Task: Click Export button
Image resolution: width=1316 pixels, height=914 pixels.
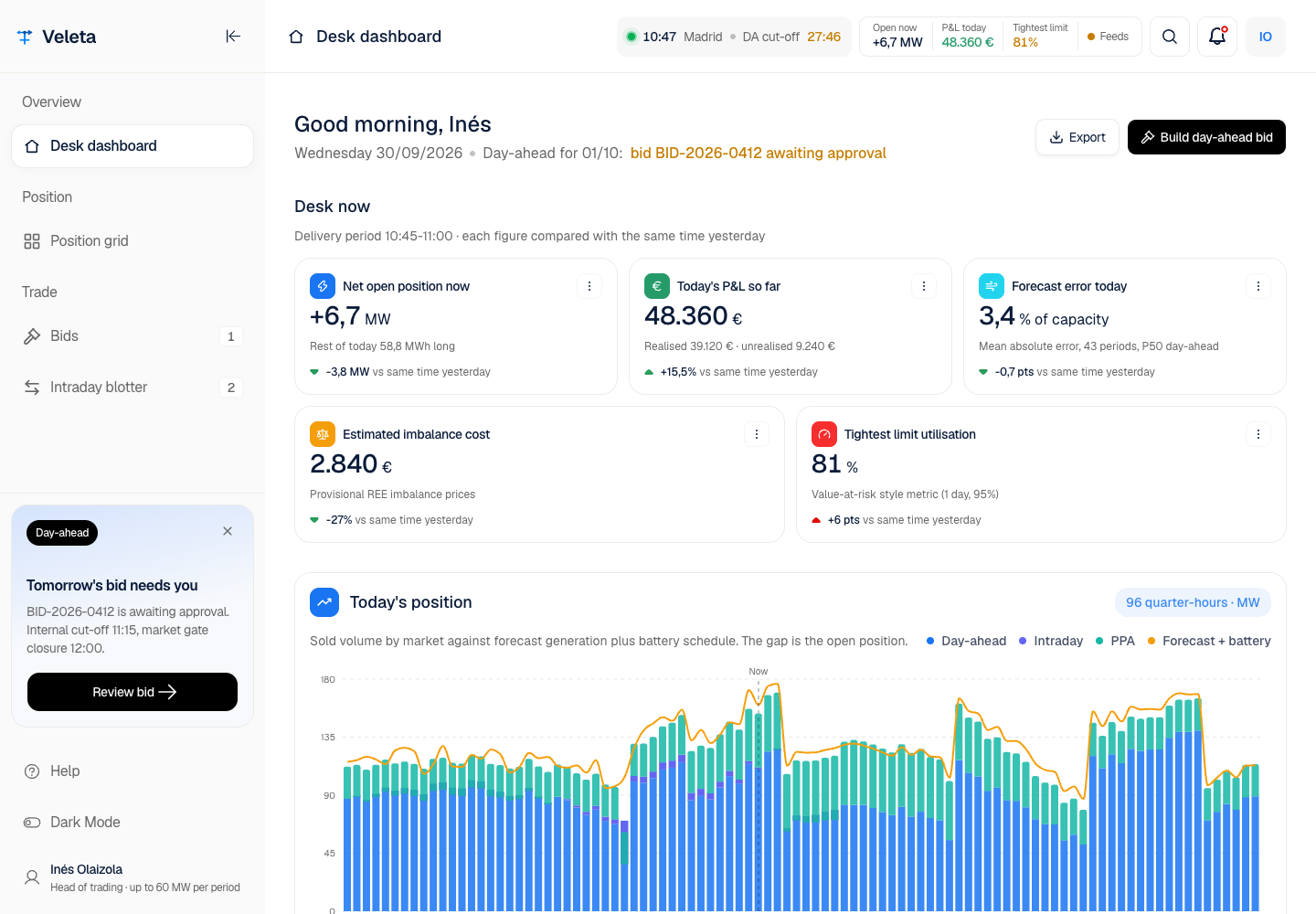Action: click(1077, 137)
